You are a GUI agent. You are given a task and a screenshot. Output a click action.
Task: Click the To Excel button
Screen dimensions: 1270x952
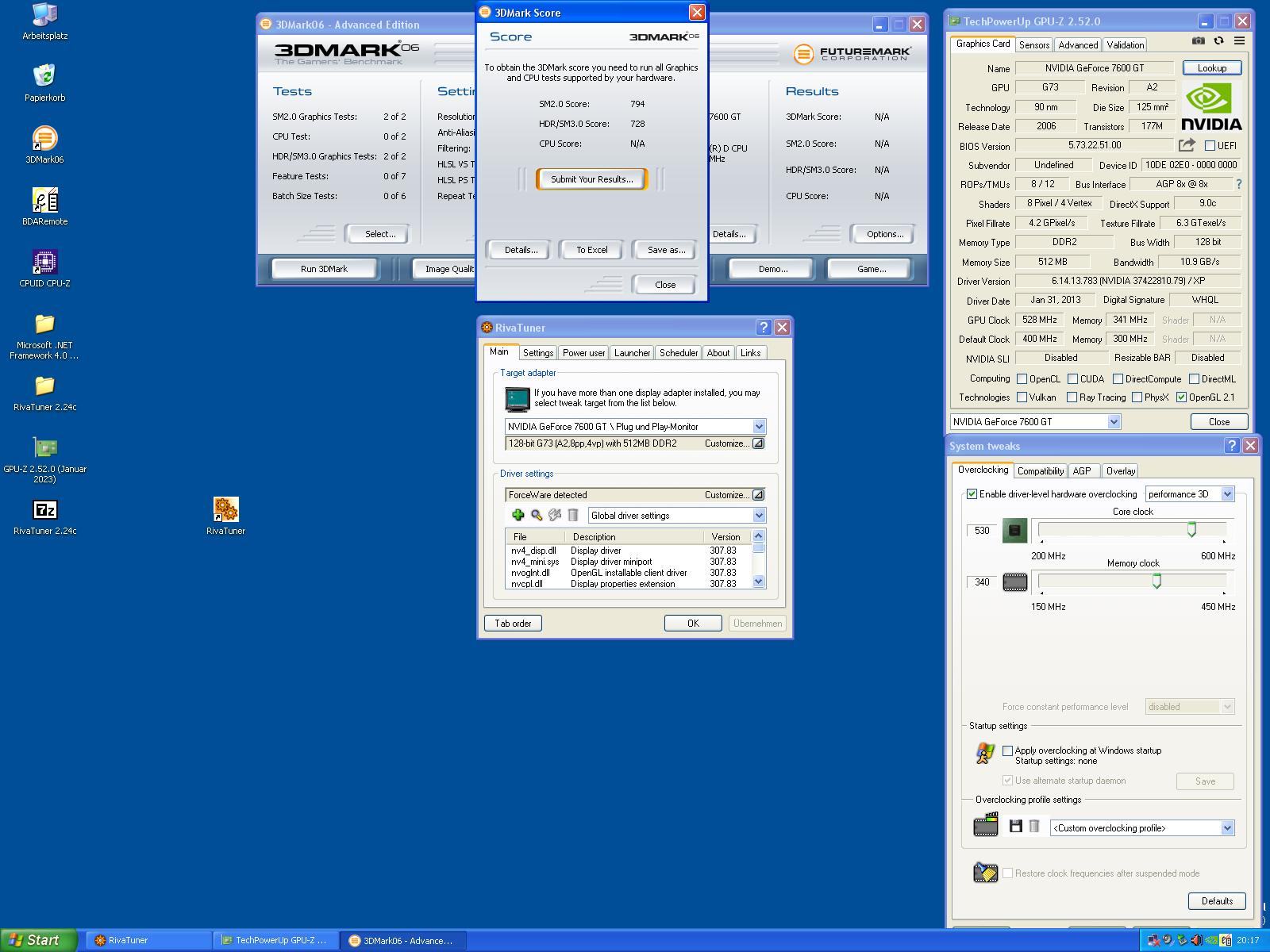tap(591, 250)
